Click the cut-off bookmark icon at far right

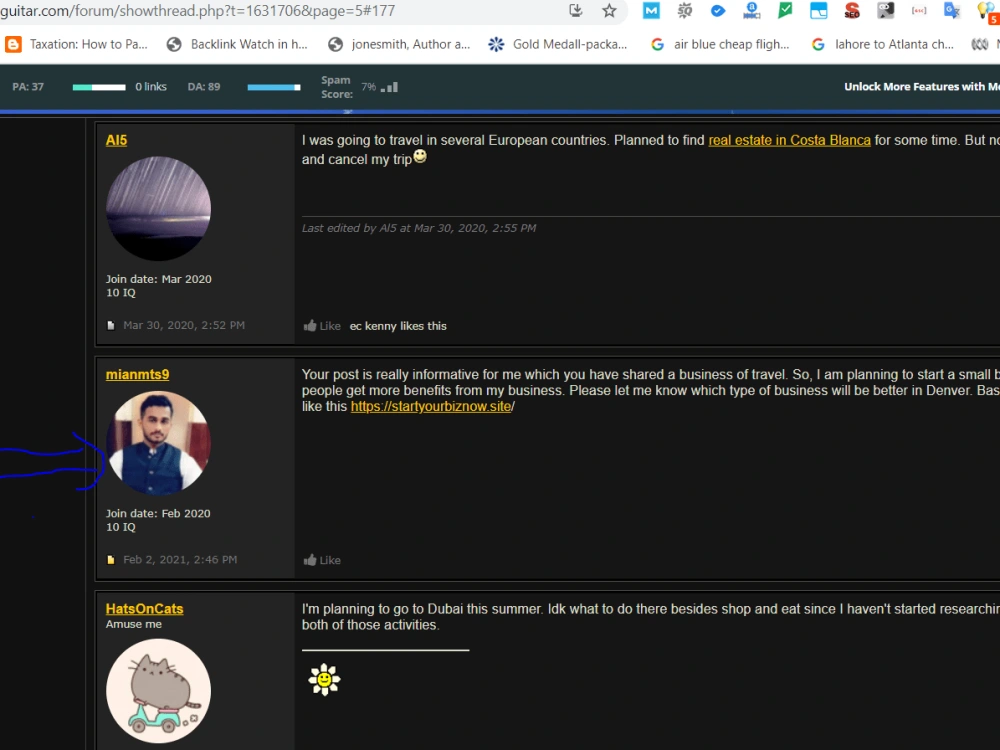[x=980, y=44]
